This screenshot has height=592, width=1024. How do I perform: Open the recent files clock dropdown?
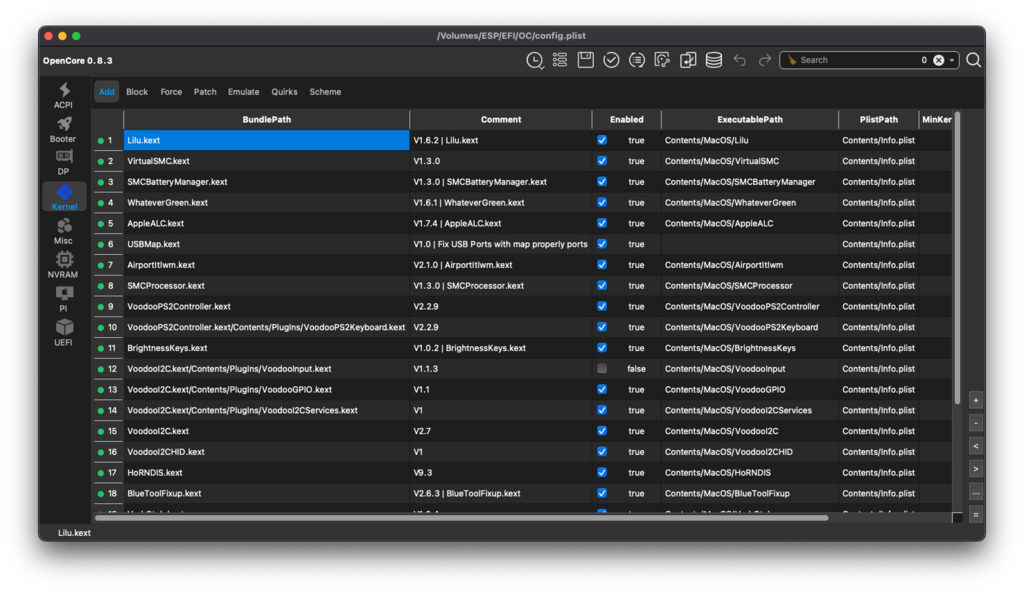(x=536, y=60)
